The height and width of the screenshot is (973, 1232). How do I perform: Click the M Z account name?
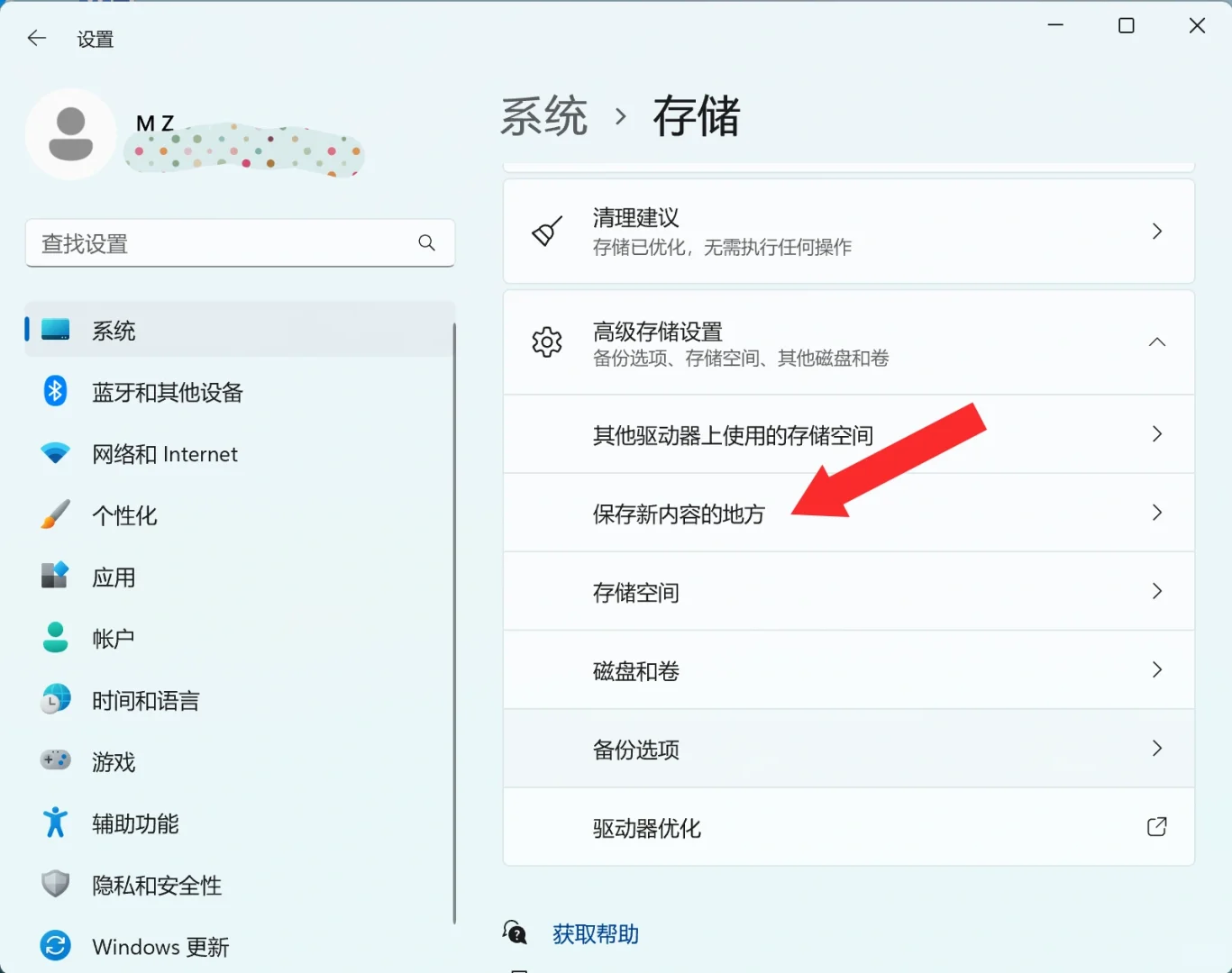[x=155, y=123]
